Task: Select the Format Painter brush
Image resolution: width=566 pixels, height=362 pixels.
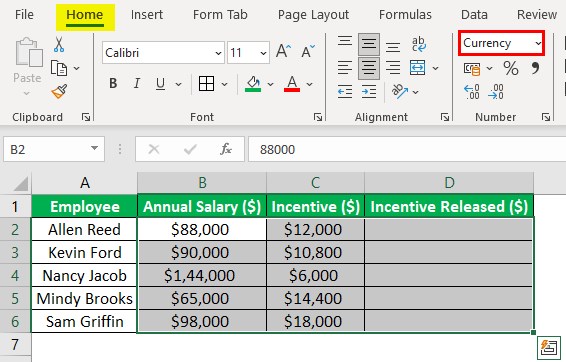Action: (59, 91)
